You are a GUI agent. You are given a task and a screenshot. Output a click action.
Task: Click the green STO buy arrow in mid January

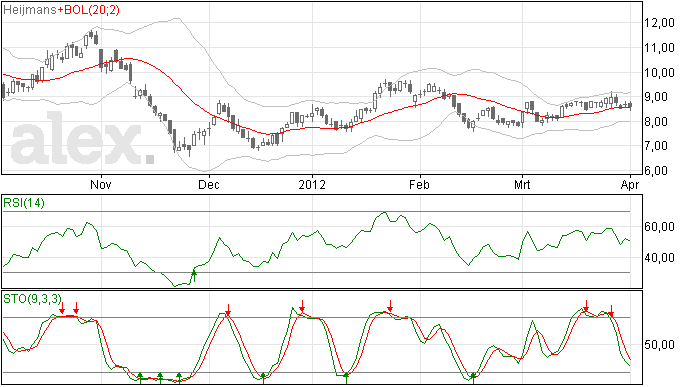point(346,378)
